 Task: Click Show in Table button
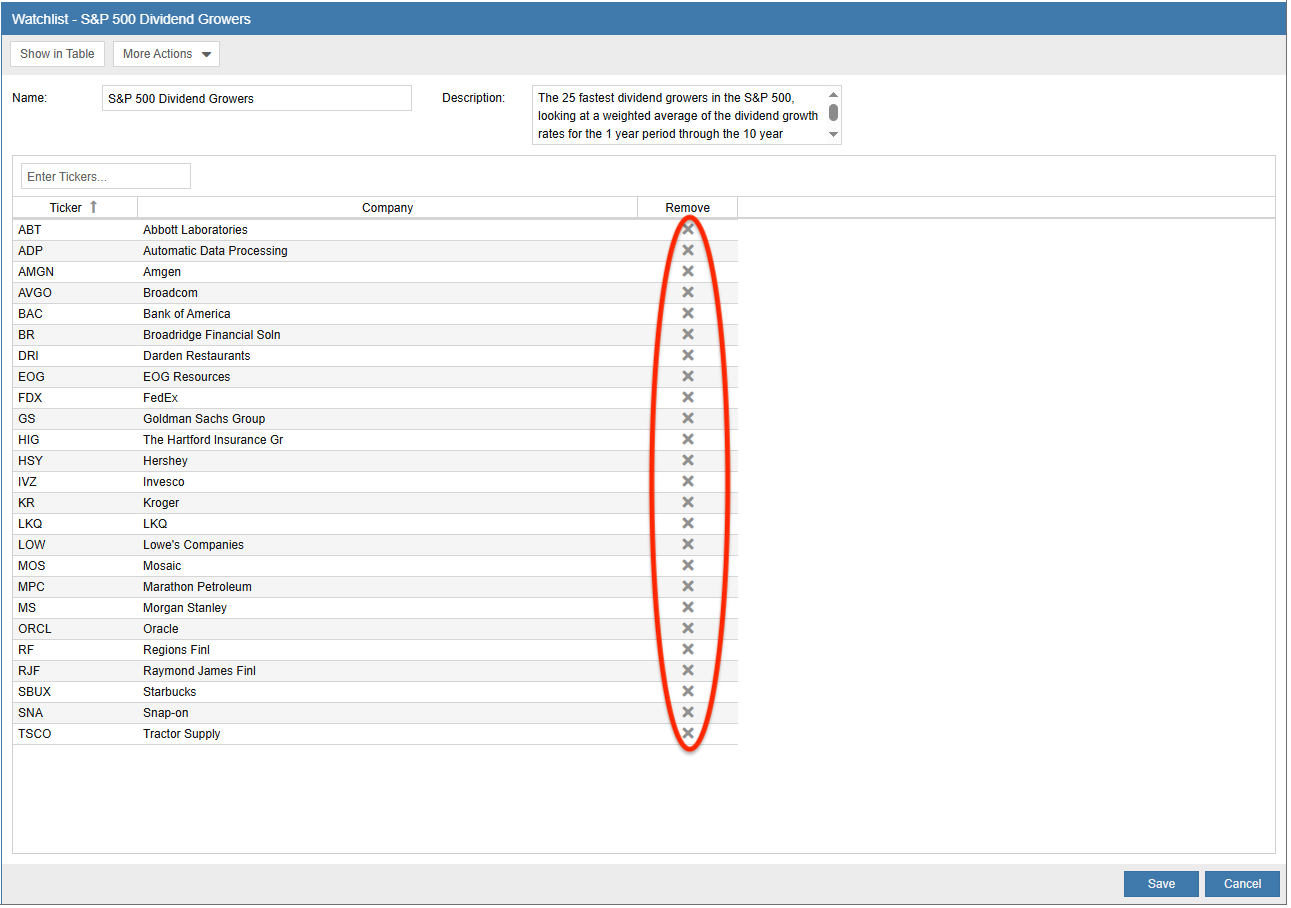click(57, 54)
